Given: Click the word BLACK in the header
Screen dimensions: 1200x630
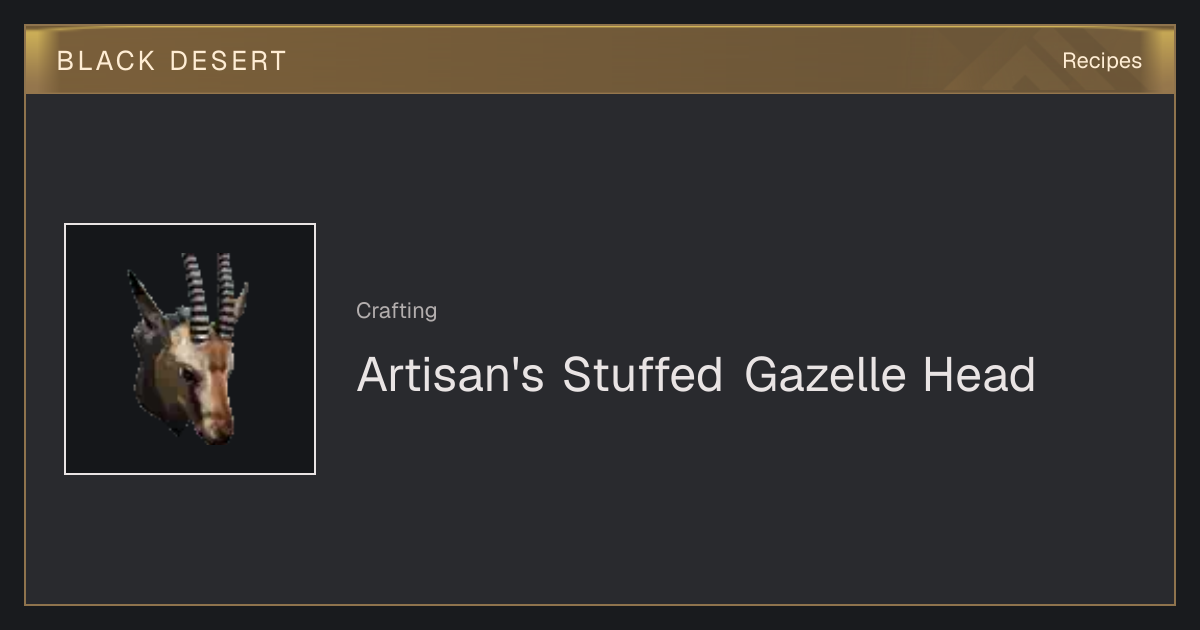Looking at the screenshot, I should click(x=106, y=61).
